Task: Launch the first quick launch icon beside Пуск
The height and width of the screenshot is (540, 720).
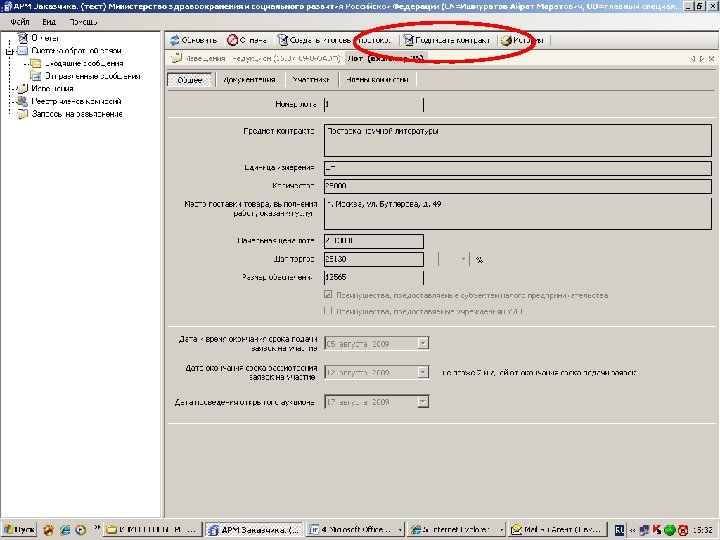Action: (x=48, y=530)
